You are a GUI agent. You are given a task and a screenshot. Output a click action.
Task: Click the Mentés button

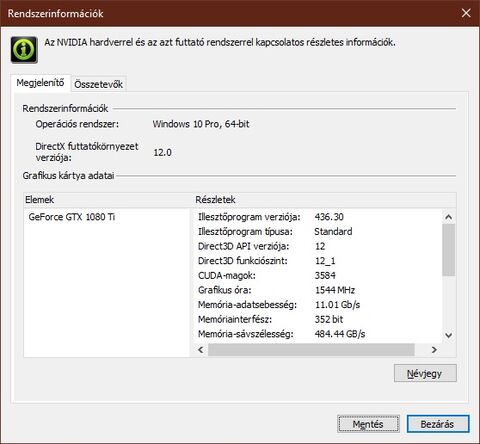pyautogui.click(x=368, y=424)
